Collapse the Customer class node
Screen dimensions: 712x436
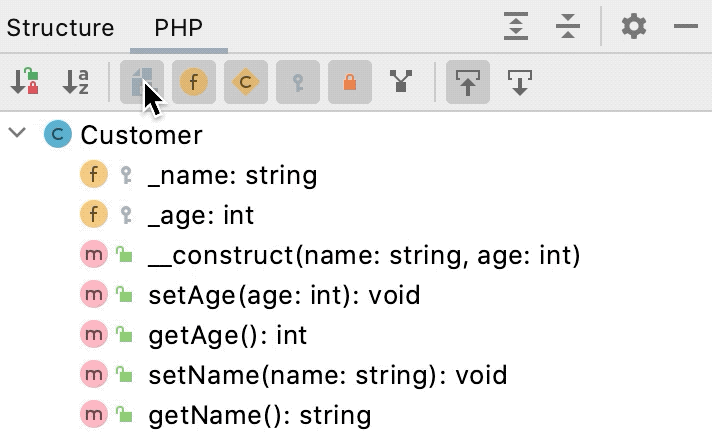click(17, 135)
